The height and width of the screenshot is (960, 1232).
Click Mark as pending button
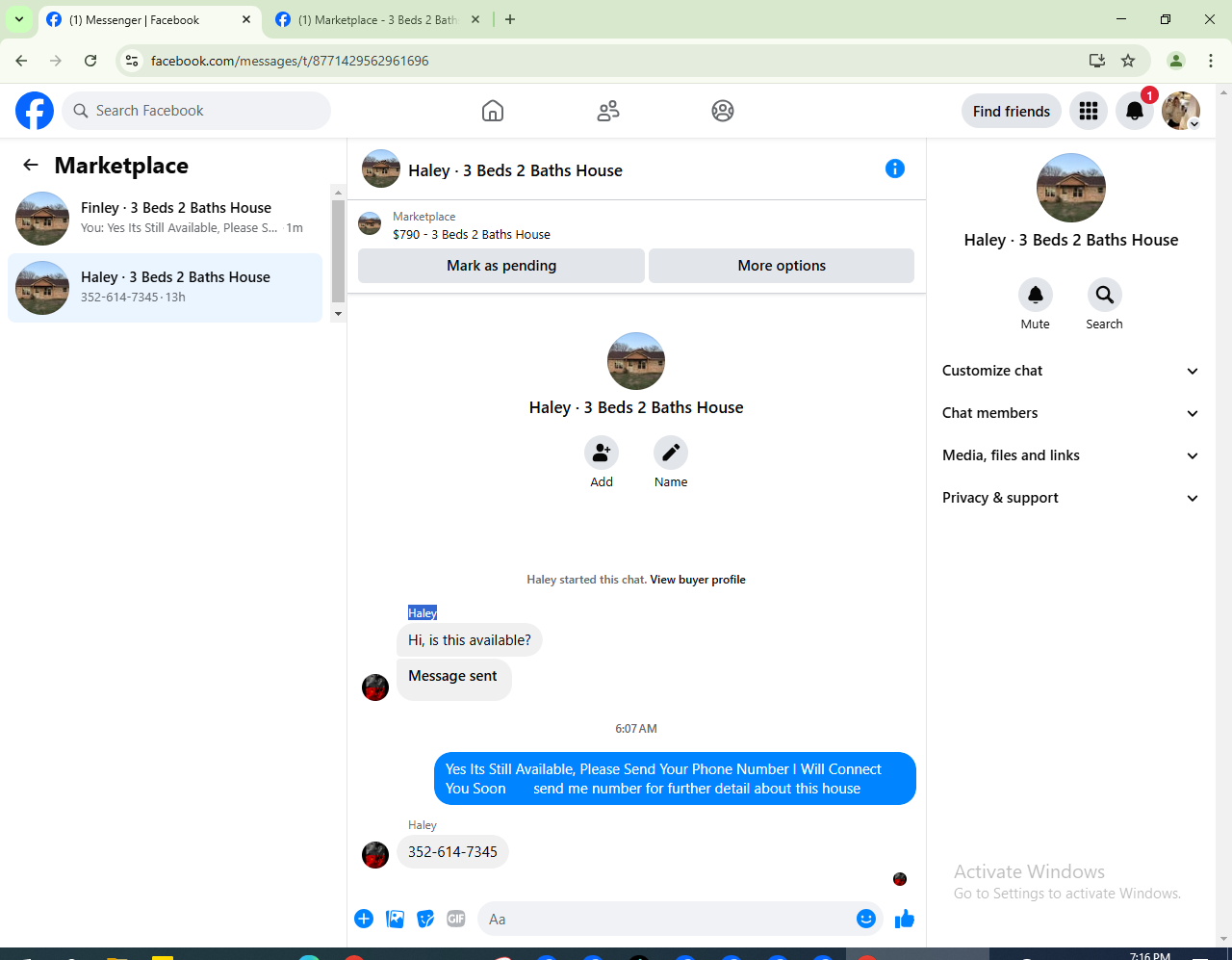[x=501, y=266]
